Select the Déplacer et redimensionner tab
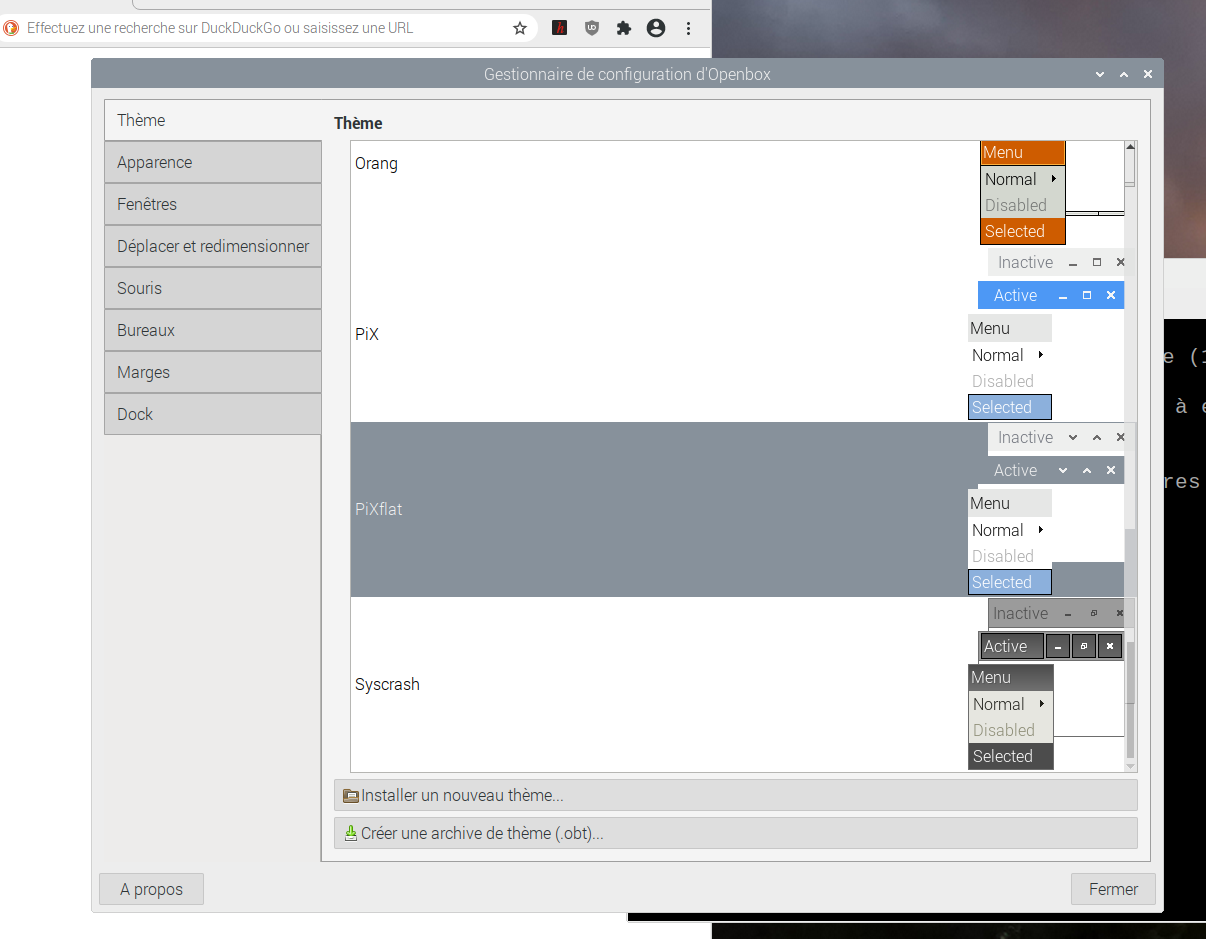 click(212, 246)
